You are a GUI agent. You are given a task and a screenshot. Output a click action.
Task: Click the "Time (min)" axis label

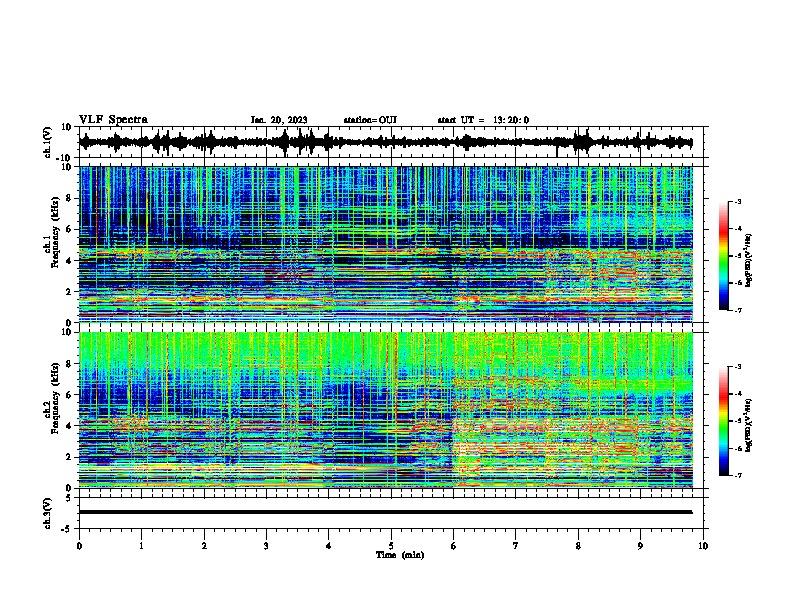[x=400, y=555]
